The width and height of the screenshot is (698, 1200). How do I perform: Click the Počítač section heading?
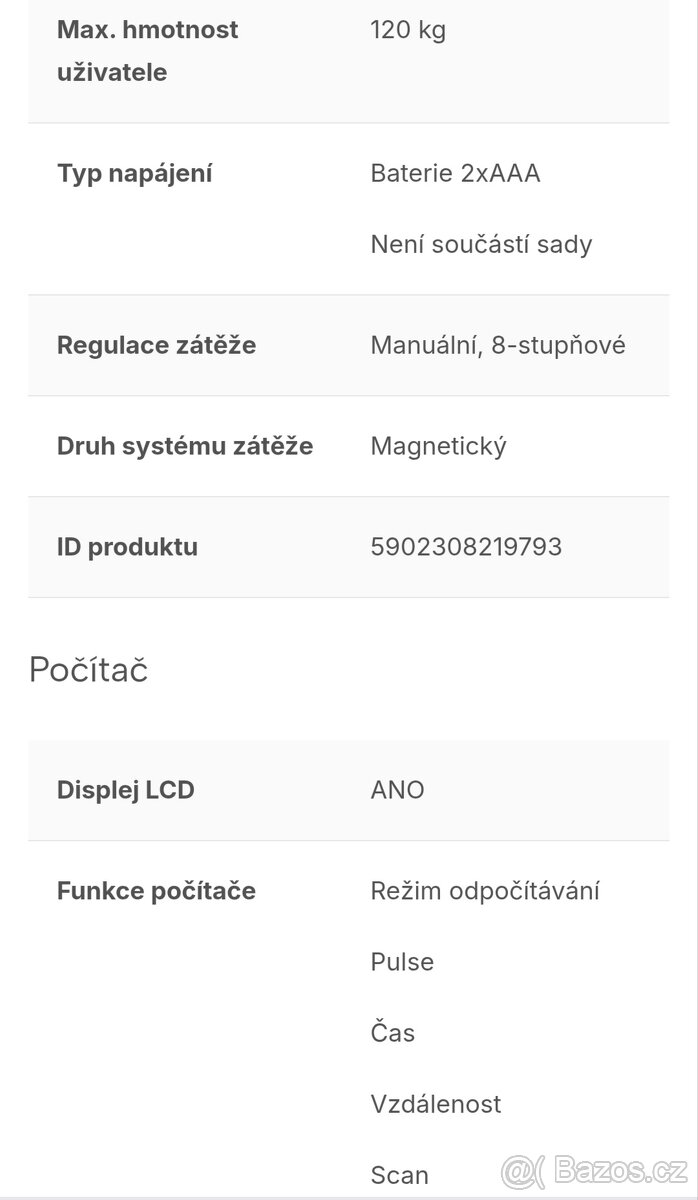88,669
